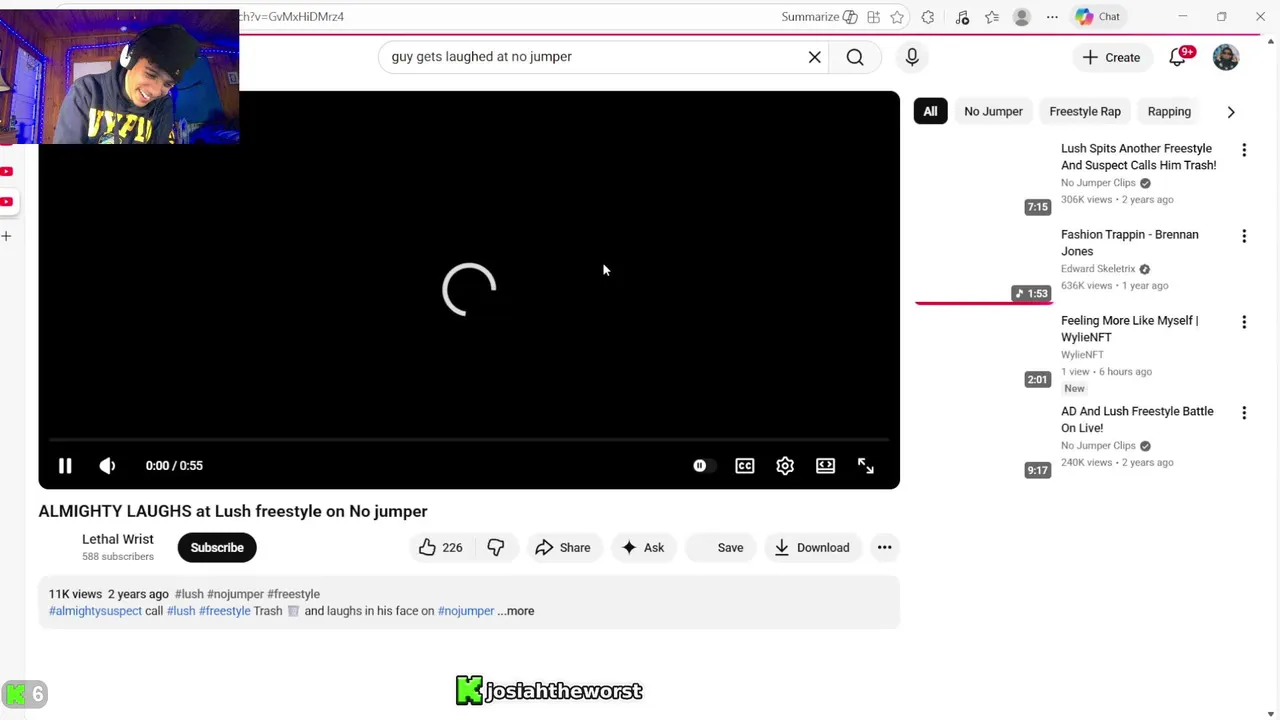Save the video to a playlist
1280x720 pixels.
click(722, 548)
